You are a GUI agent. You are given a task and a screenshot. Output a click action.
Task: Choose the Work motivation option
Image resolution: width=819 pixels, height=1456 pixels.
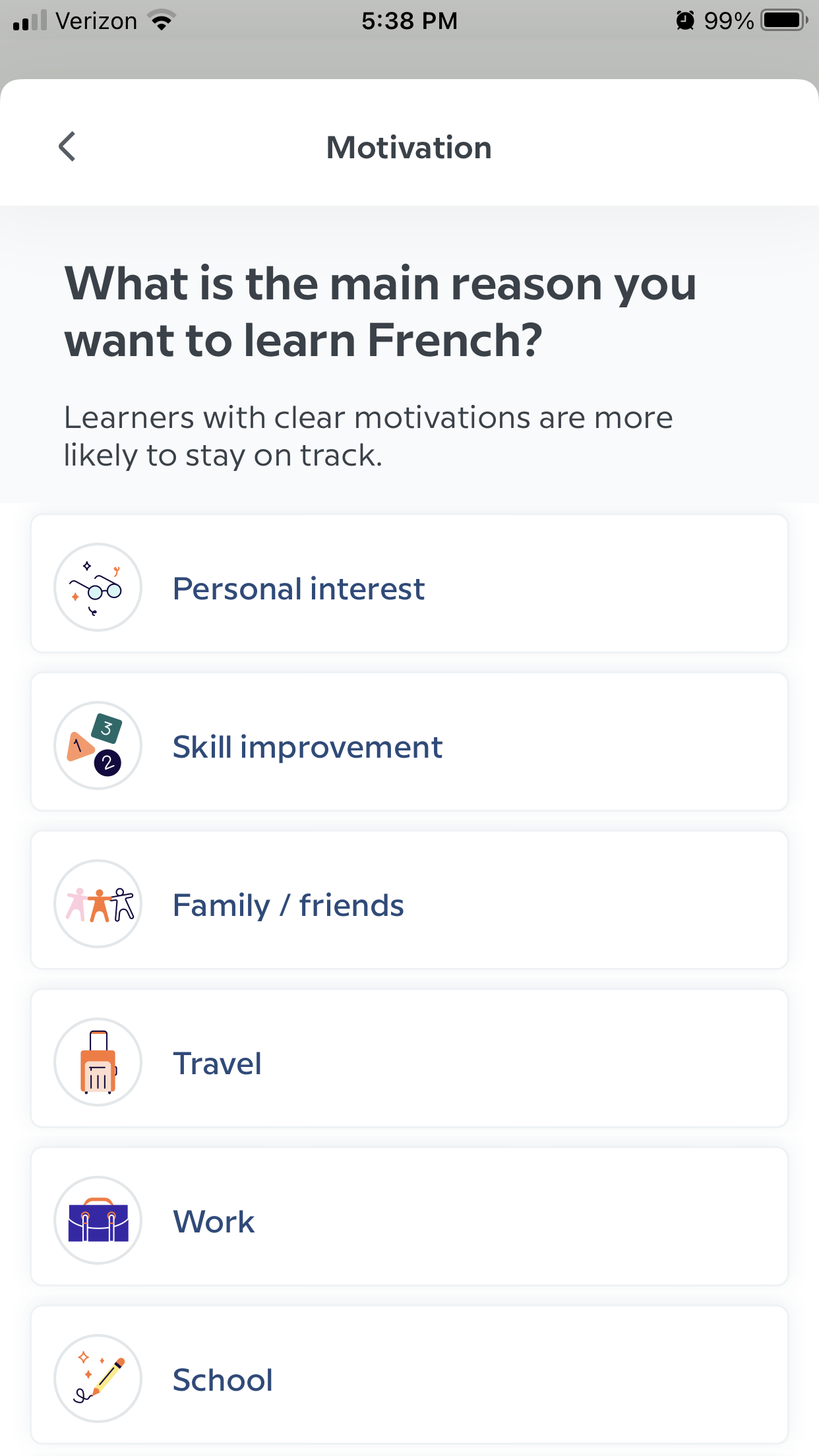pos(409,1217)
